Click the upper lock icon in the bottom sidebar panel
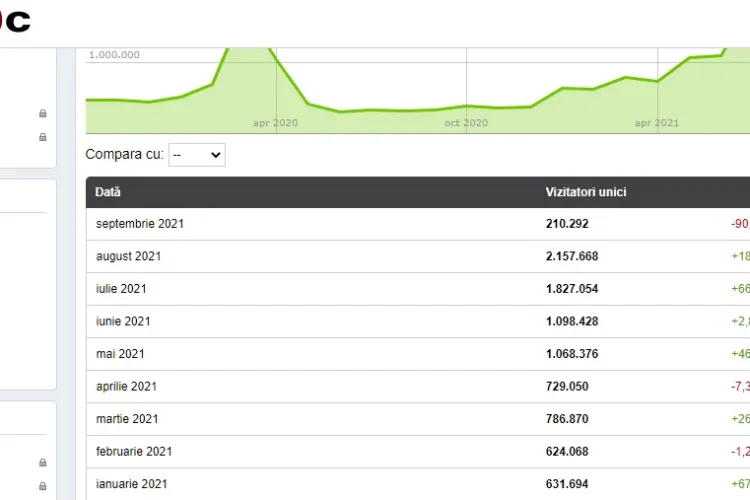 tap(42, 463)
